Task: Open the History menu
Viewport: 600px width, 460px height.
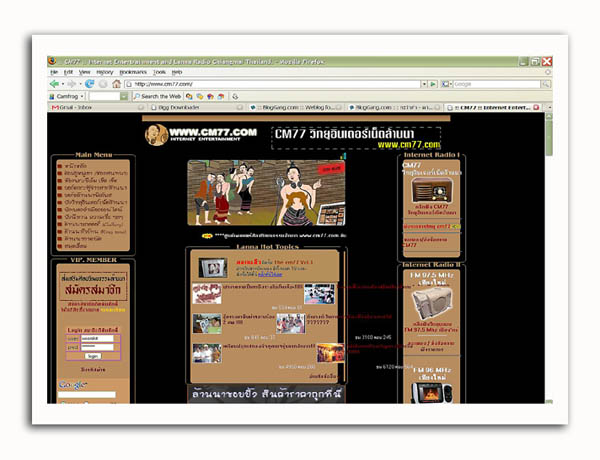Action: click(x=104, y=72)
